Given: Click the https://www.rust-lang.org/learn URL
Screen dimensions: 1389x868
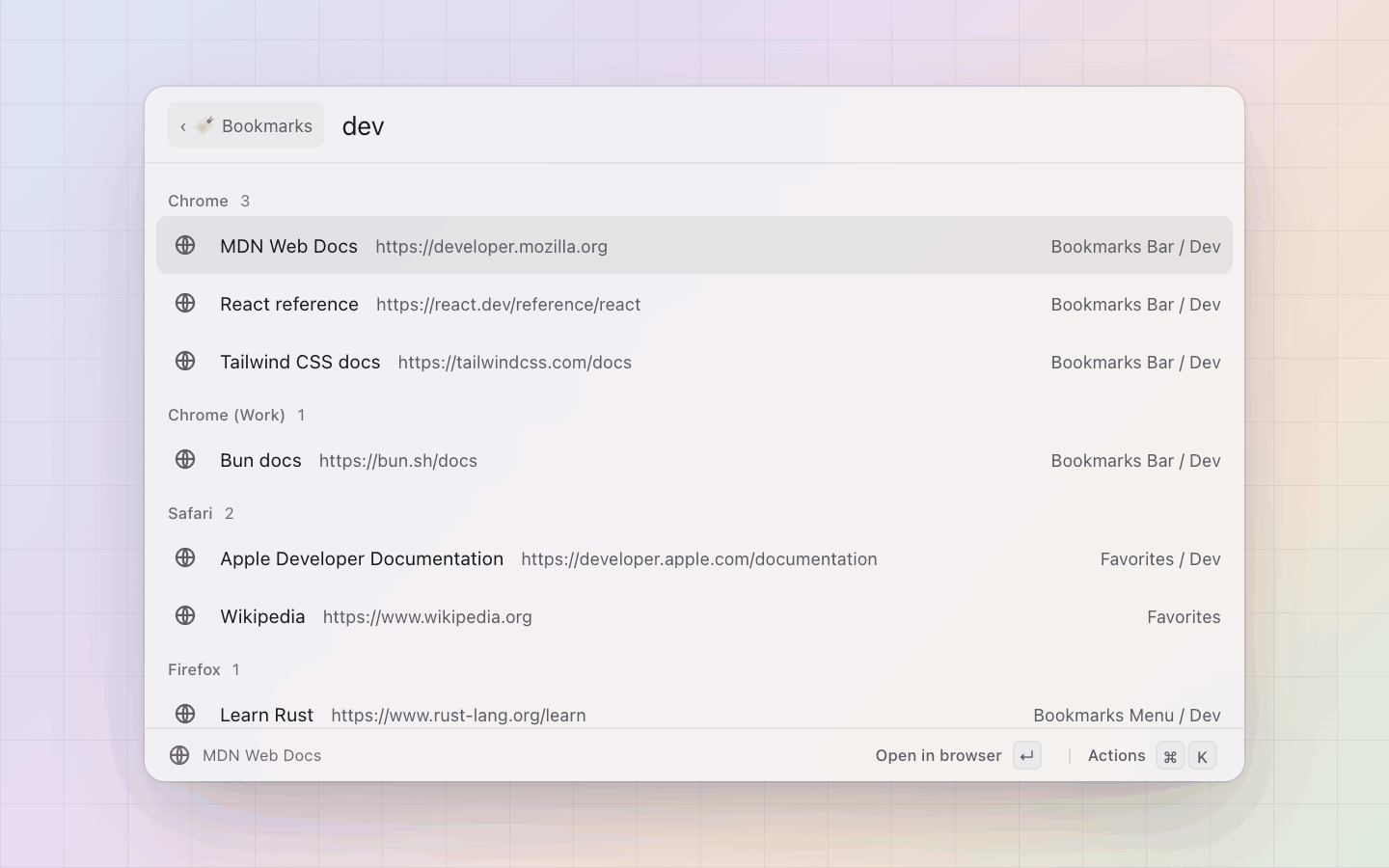Looking at the screenshot, I should coord(458,715).
